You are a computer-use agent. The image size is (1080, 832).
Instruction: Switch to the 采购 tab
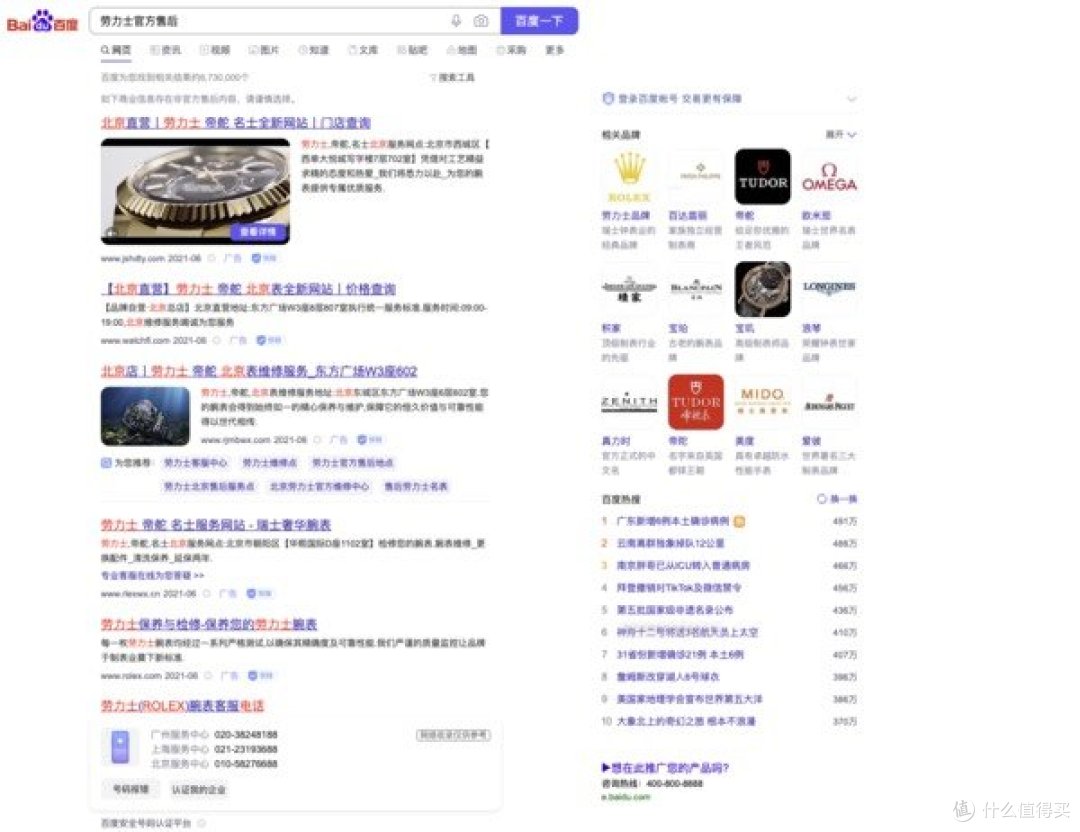pos(512,50)
